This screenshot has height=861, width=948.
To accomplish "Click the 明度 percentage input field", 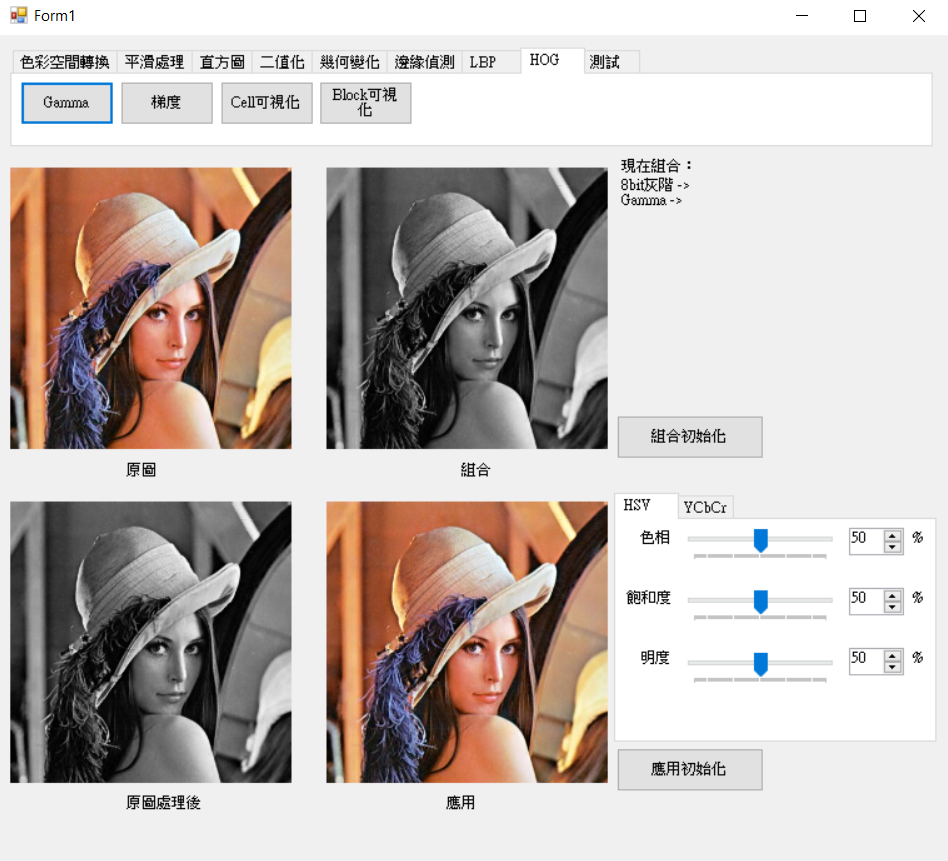I will (x=866, y=661).
